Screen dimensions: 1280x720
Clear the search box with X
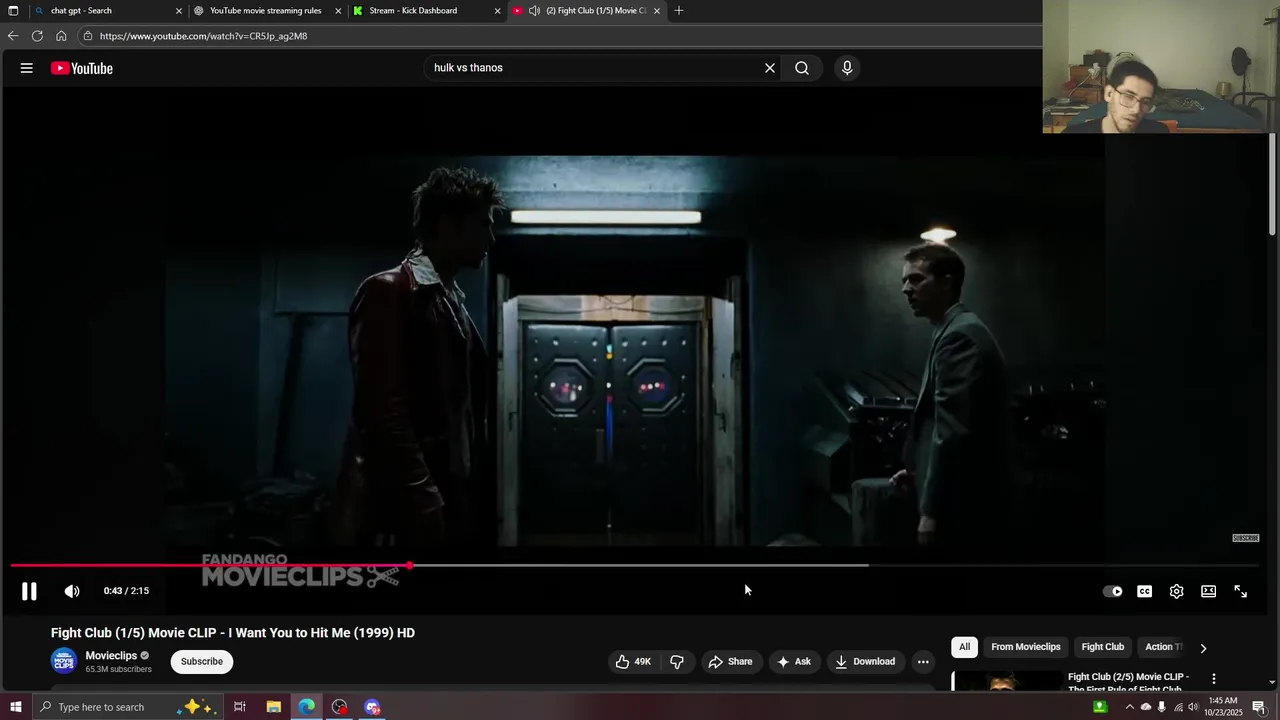pyautogui.click(x=770, y=68)
